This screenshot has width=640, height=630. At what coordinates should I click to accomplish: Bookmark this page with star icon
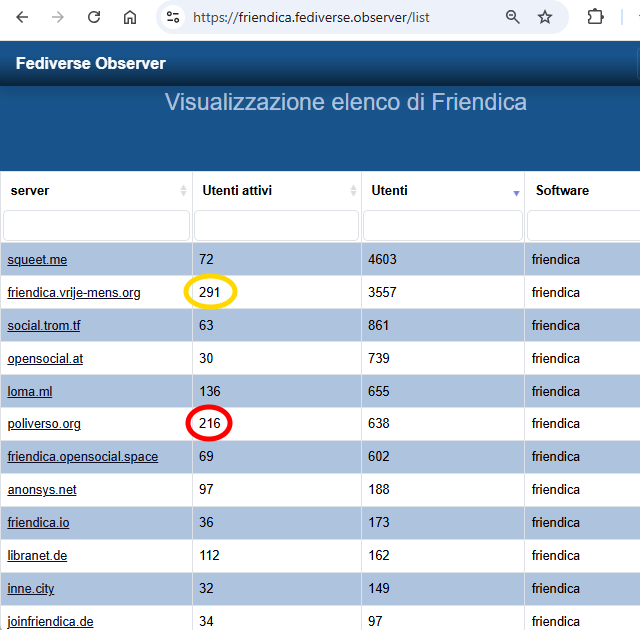tap(545, 17)
